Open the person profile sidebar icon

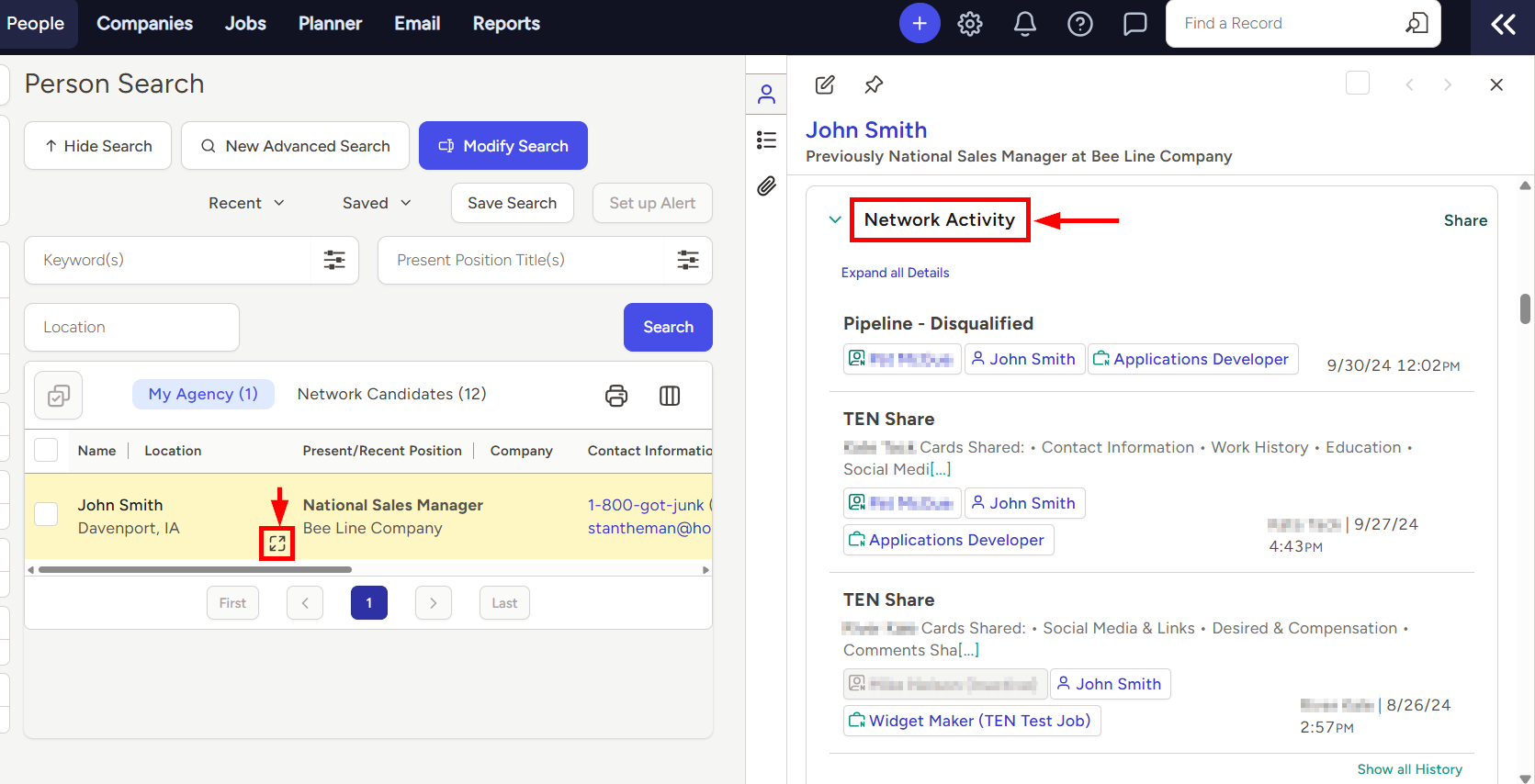coord(766,94)
